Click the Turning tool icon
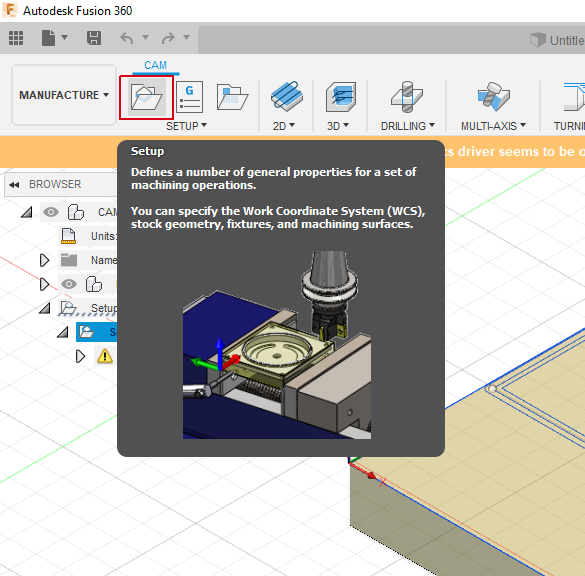Image resolution: width=585 pixels, height=576 pixels. coord(575,97)
